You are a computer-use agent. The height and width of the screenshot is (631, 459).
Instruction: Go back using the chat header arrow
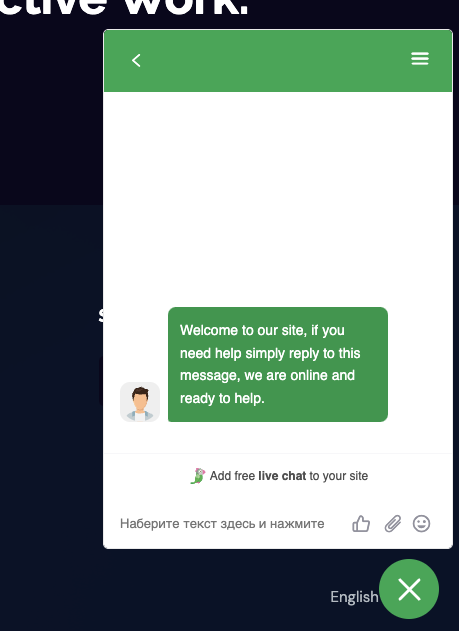[136, 60]
